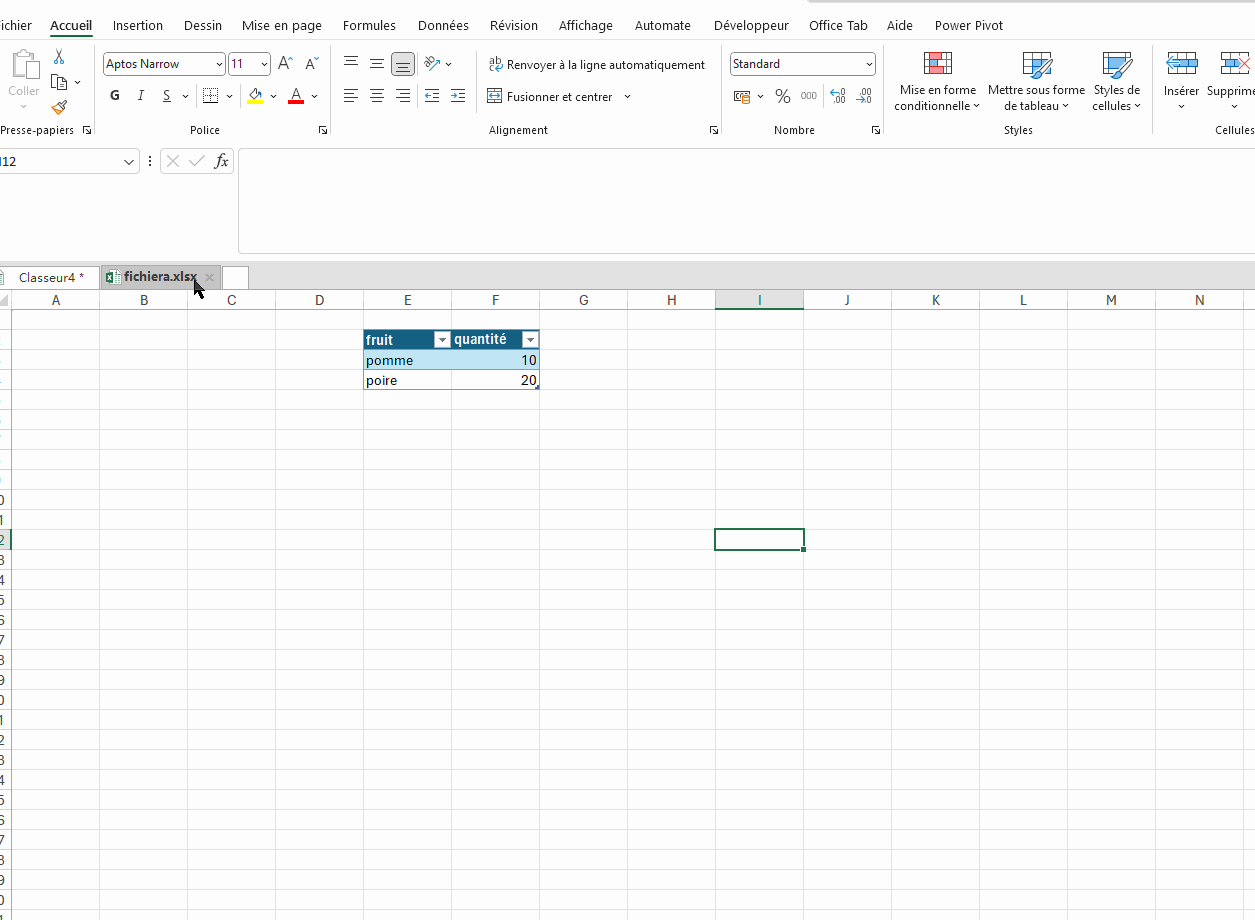
Task: Open the quantité column filter dropdown
Action: 530,340
